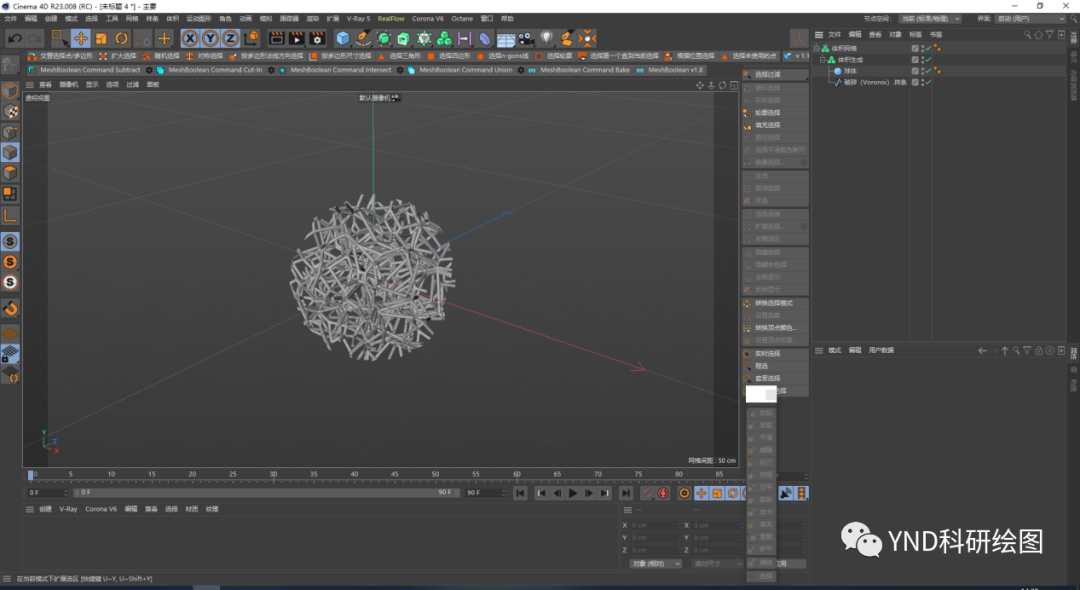Toggle the Z axis lock
The height and width of the screenshot is (590, 1080).
[230, 39]
